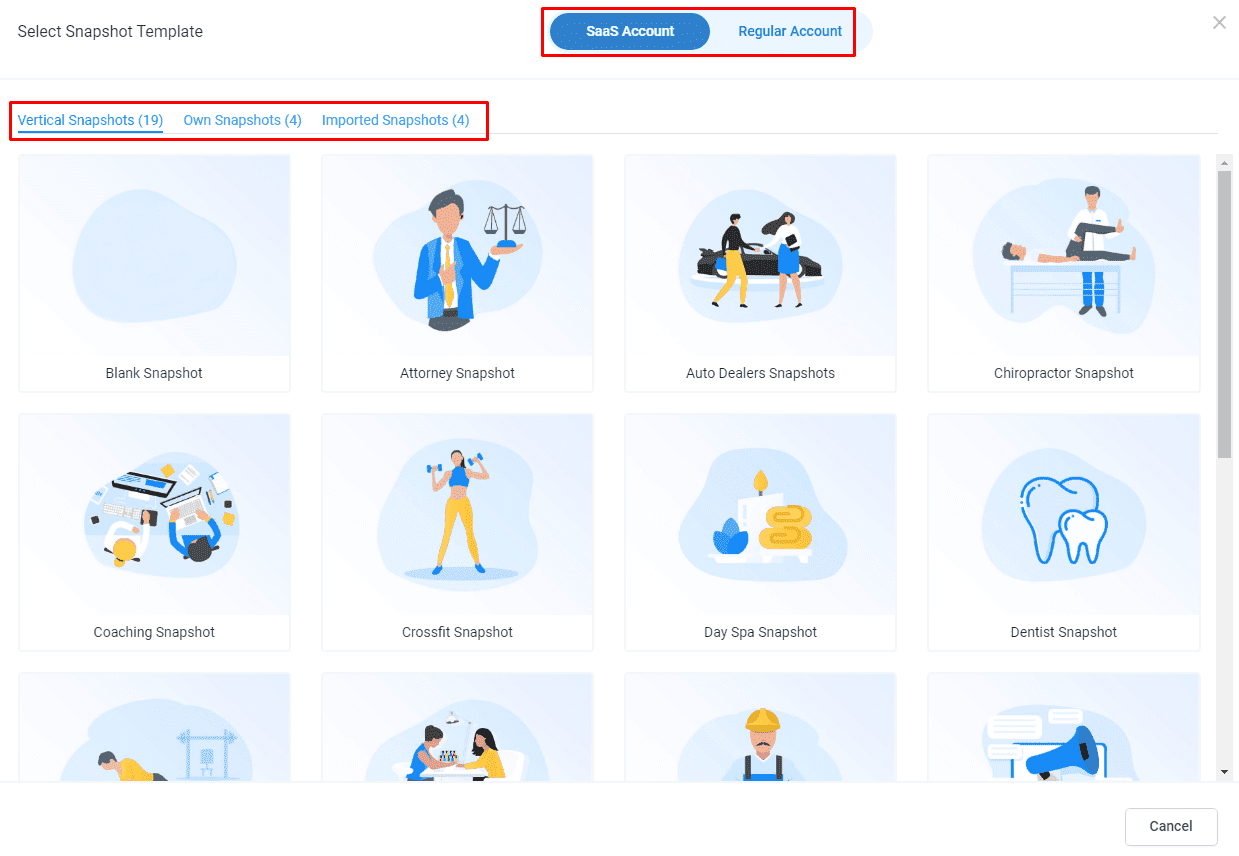Select the card showing two people at a table
The image size is (1239, 856).
tap(457, 727)
